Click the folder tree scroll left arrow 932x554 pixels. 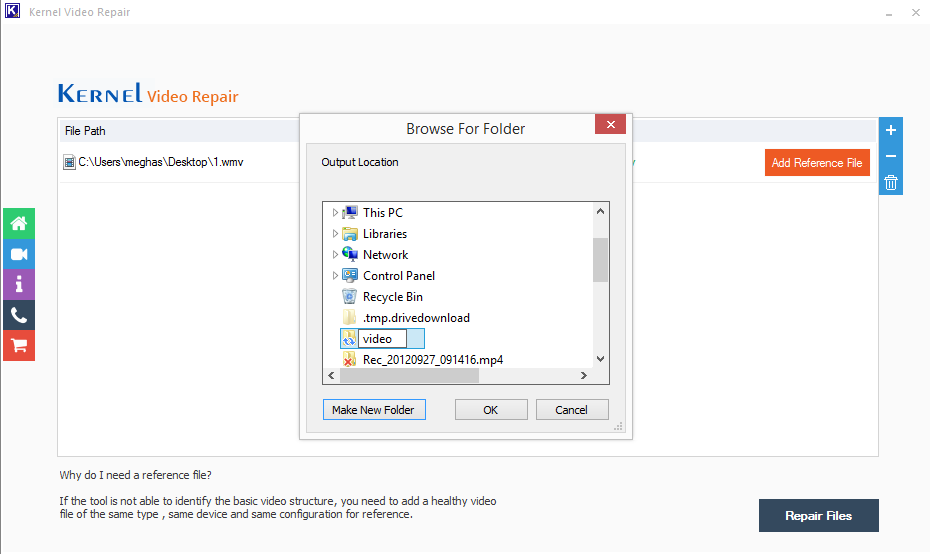pyautogui.click(x=331, y=376)
